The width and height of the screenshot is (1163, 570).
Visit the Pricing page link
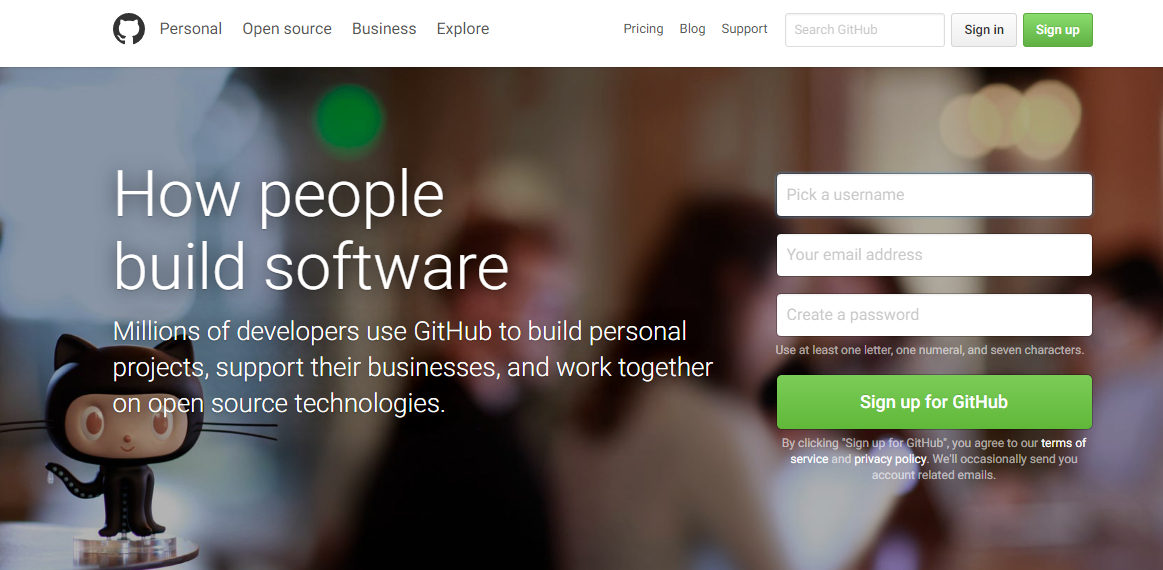(x=643, y=29)
